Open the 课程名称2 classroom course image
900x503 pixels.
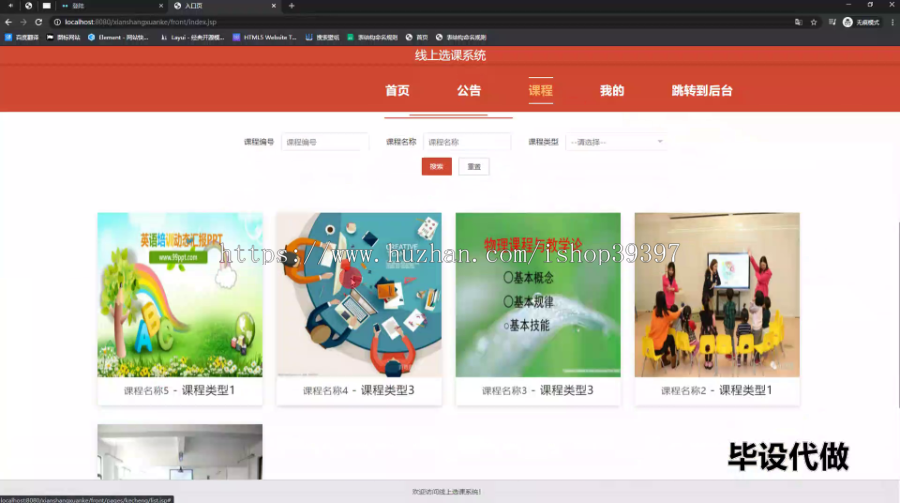click(x=717, y=295)
